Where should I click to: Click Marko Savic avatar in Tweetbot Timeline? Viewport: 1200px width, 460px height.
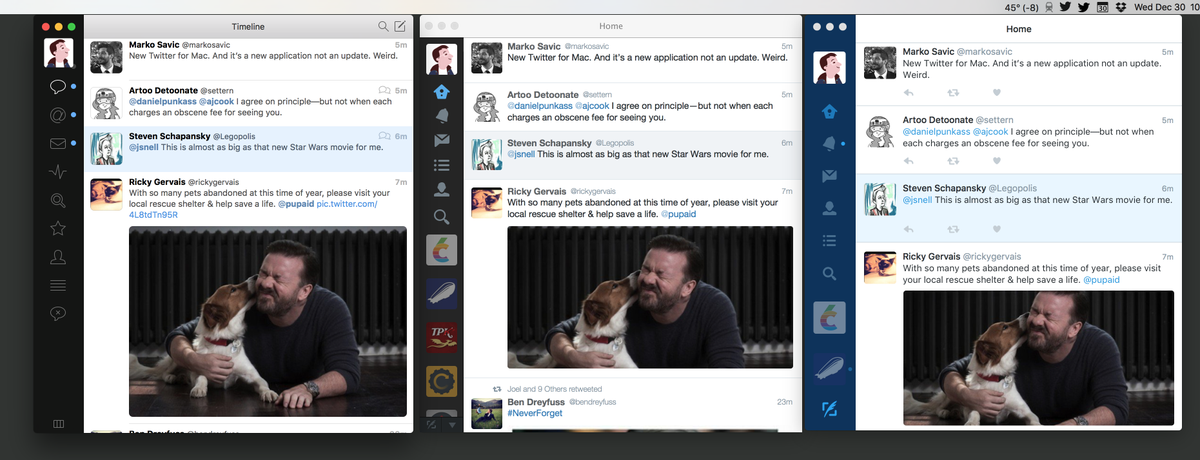[105, 57]
